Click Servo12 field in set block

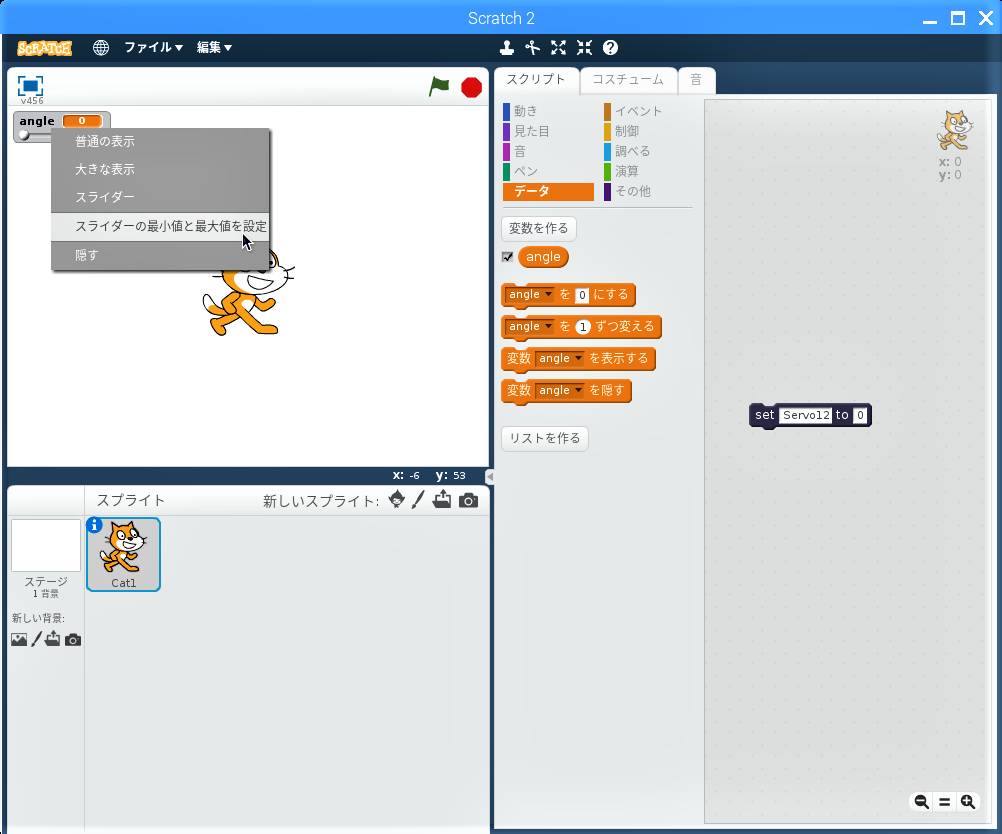(x=805, y=415)
